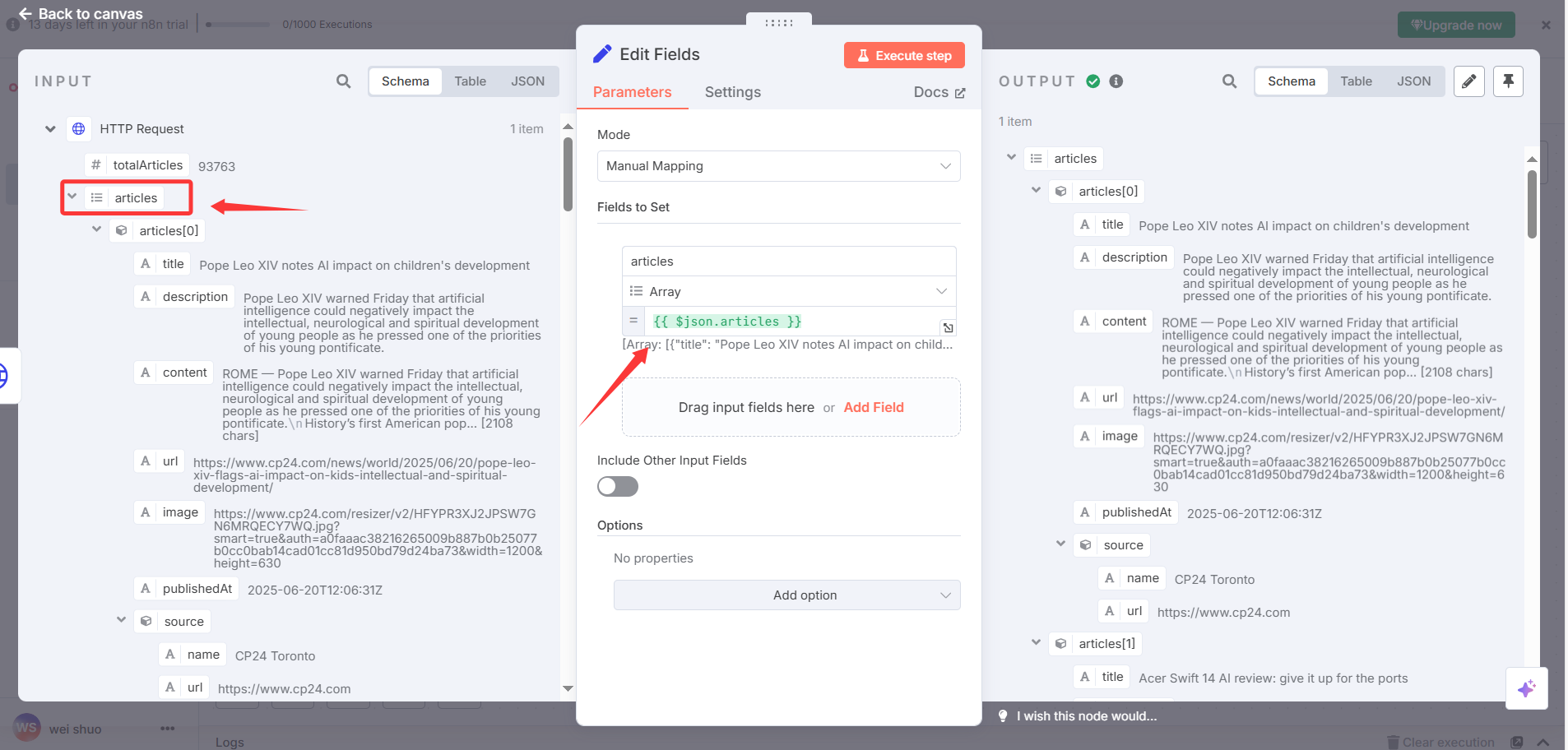Collapse the source object in OUTPUT
The width and height of the screenshot is (1568, 750).
point(1061,544)
